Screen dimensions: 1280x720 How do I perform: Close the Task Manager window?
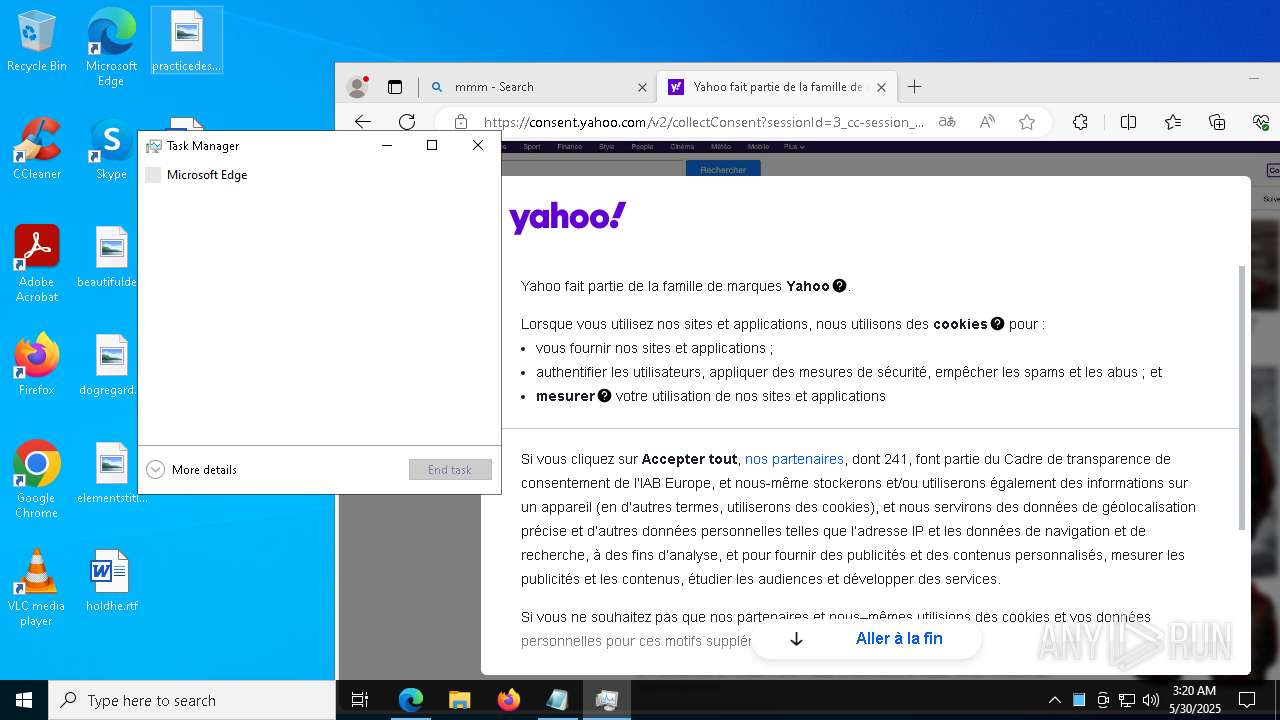(478, 146)
